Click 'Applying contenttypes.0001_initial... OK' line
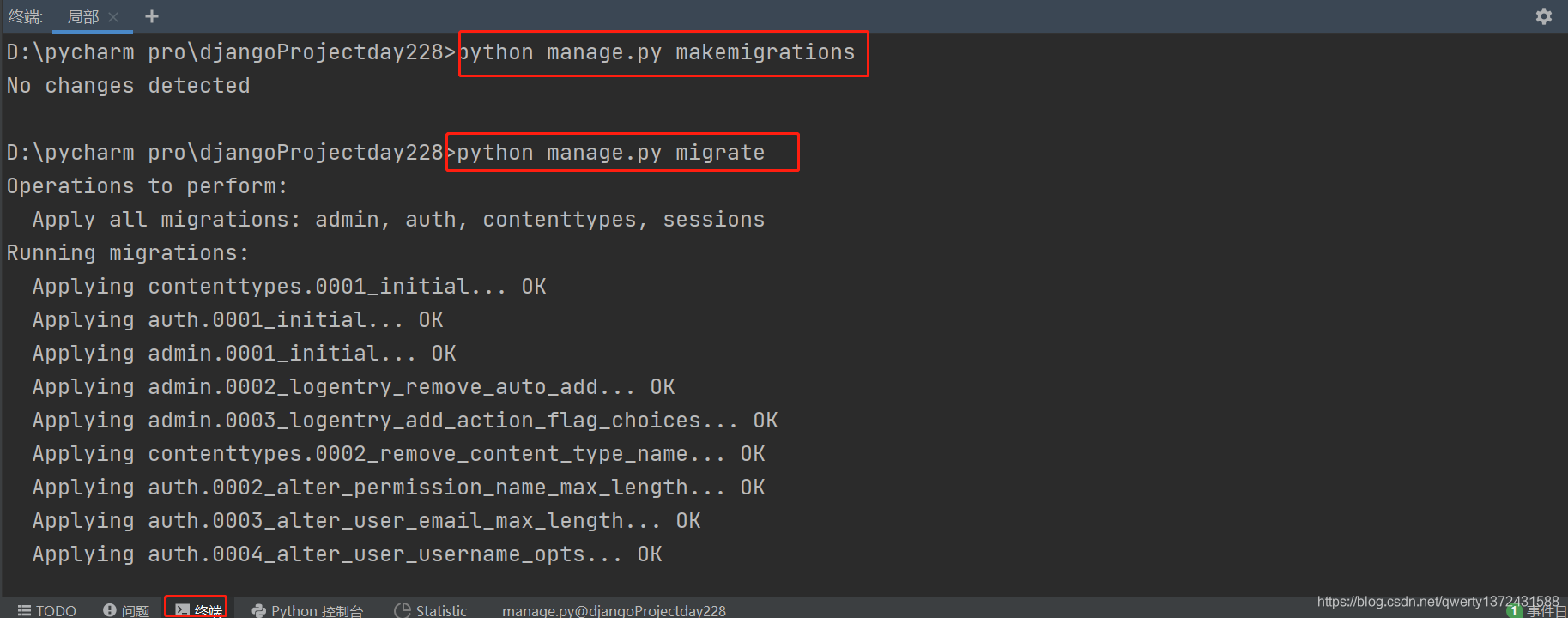 click(x=289, y=287)
